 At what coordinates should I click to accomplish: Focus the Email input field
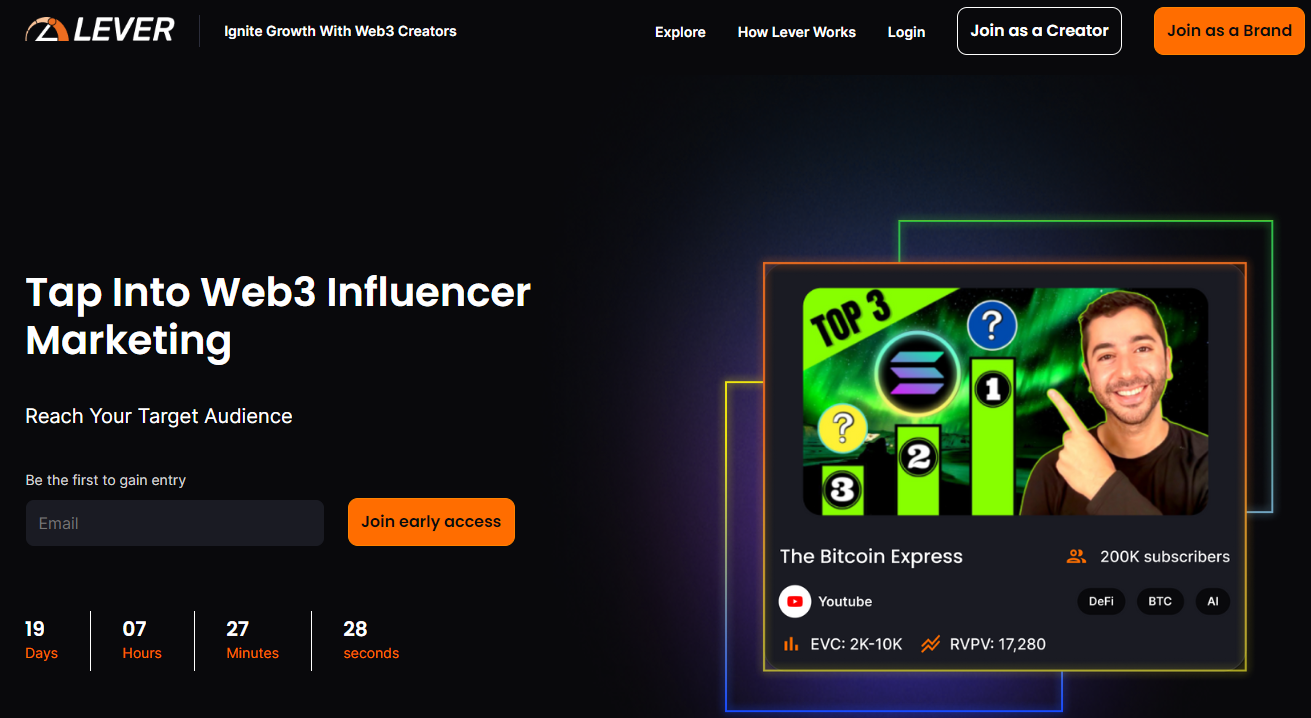pos(175,523)
